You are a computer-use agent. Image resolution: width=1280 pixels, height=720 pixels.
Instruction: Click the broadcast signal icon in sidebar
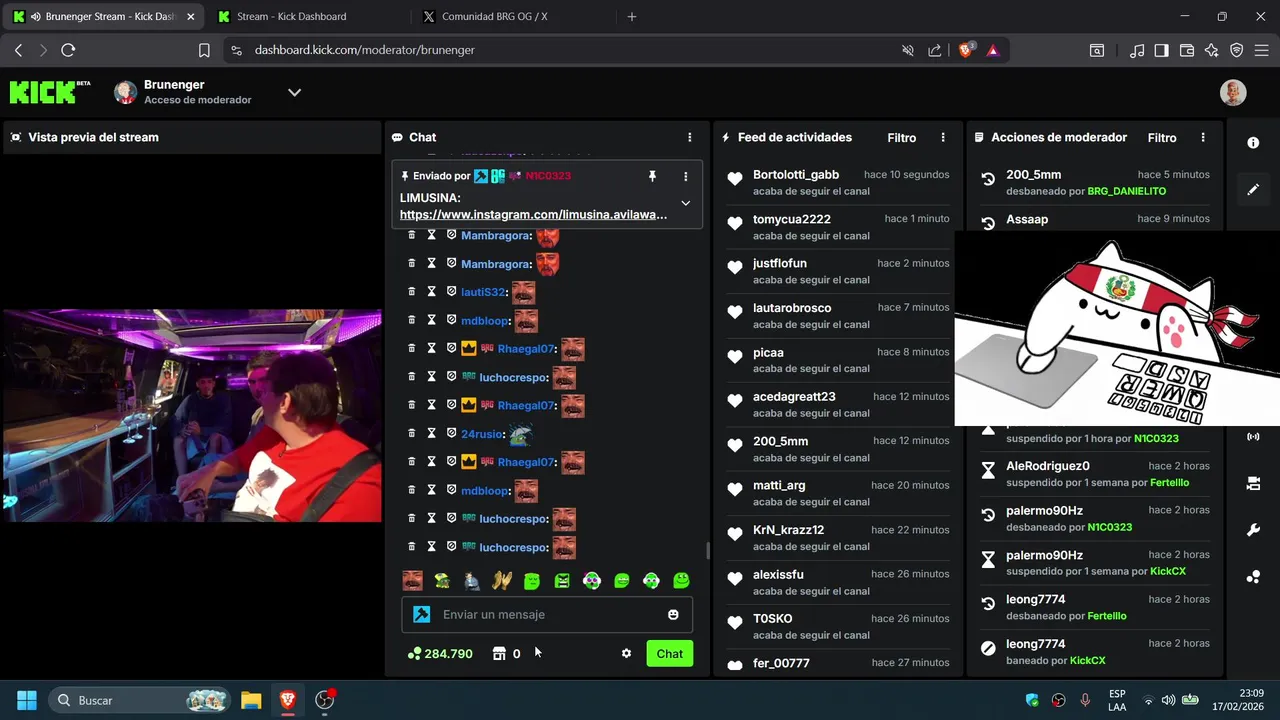pos(1253,437)
